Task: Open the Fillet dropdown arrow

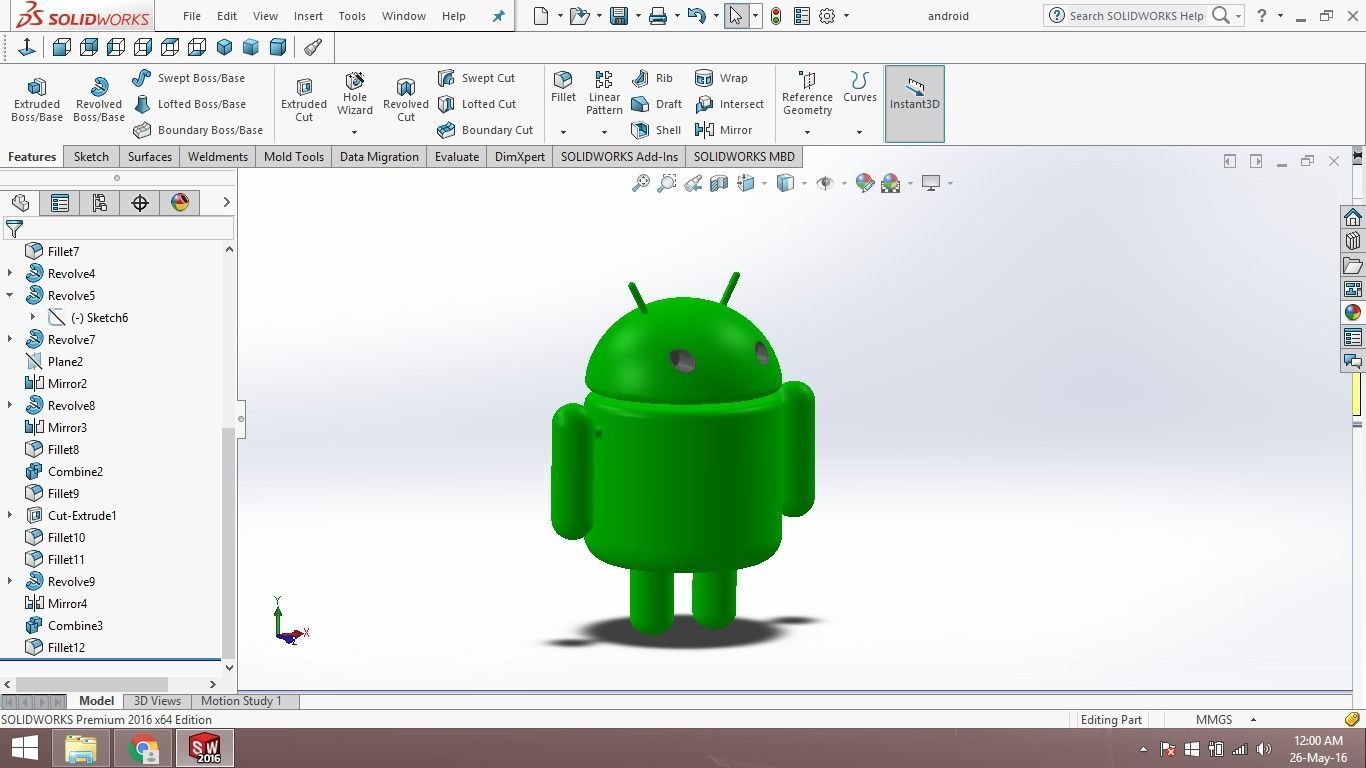Action: [563, 132]
